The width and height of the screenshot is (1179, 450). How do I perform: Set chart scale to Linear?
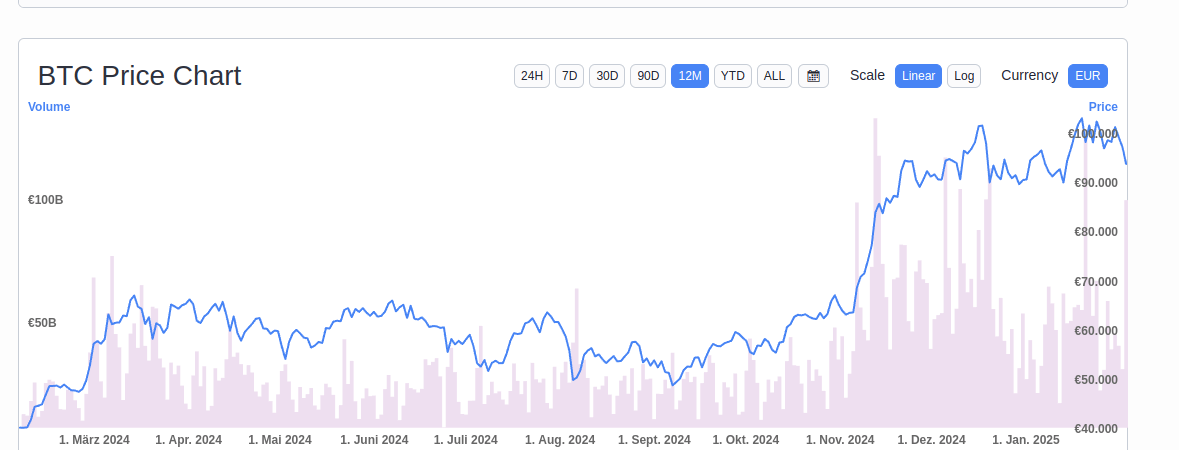pyautogui.click(x=918, y=76)
